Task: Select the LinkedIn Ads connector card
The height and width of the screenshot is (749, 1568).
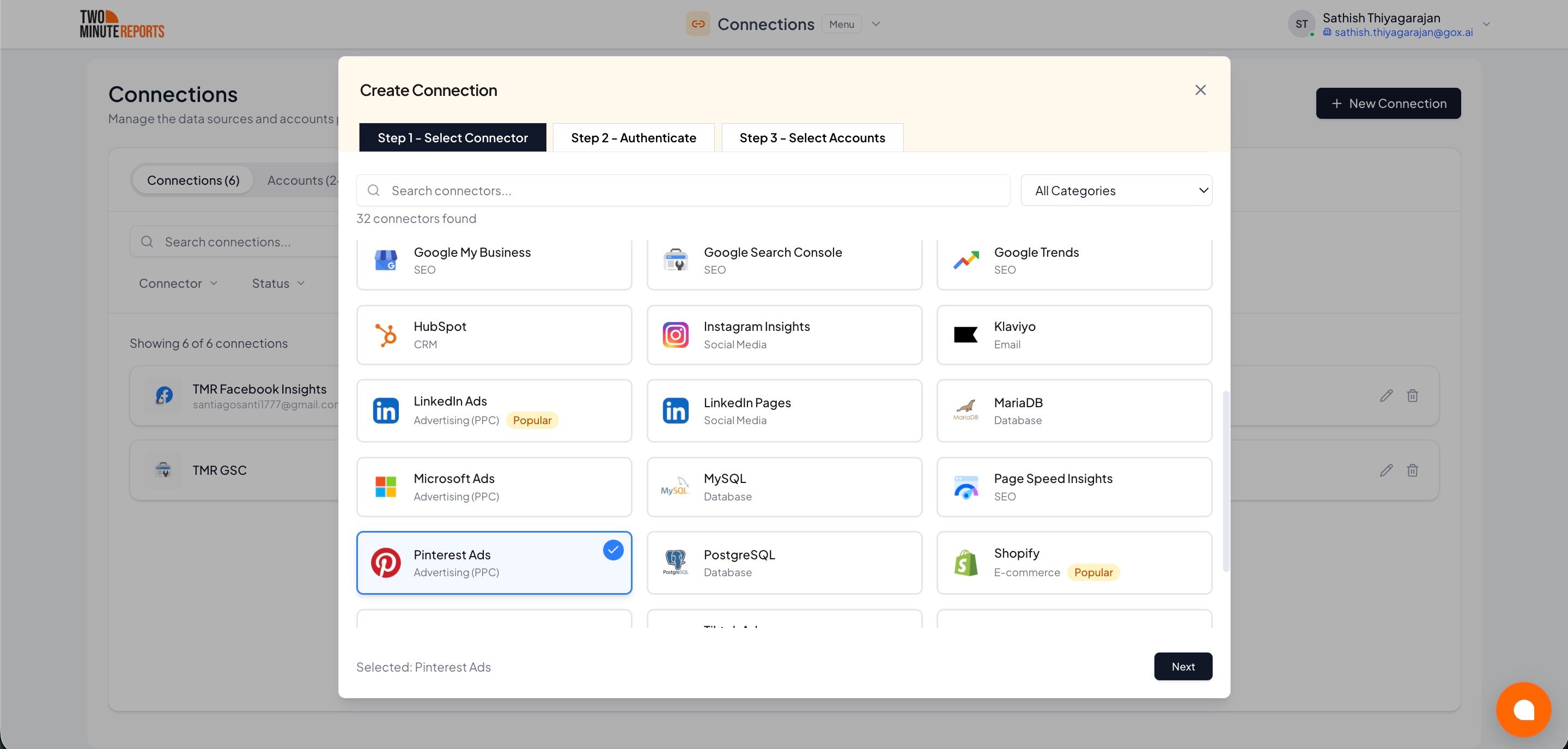Action: [x=494, y=410]
